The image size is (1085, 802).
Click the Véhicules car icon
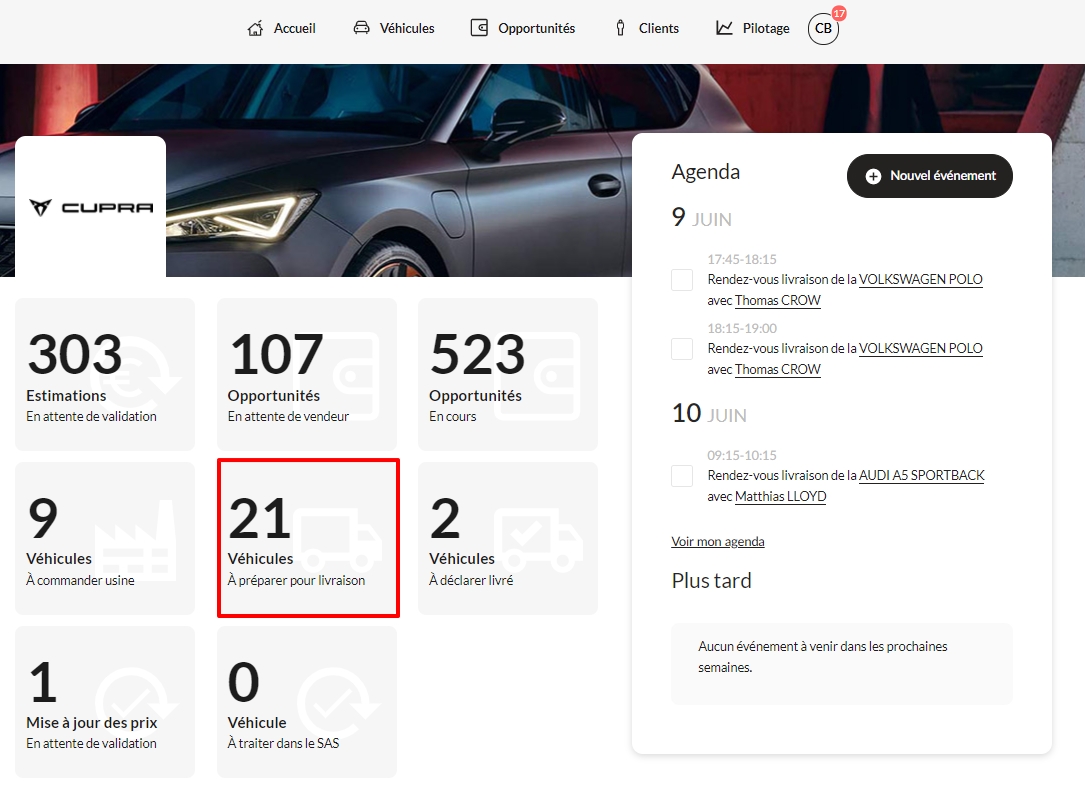click(x=361, y=28)
